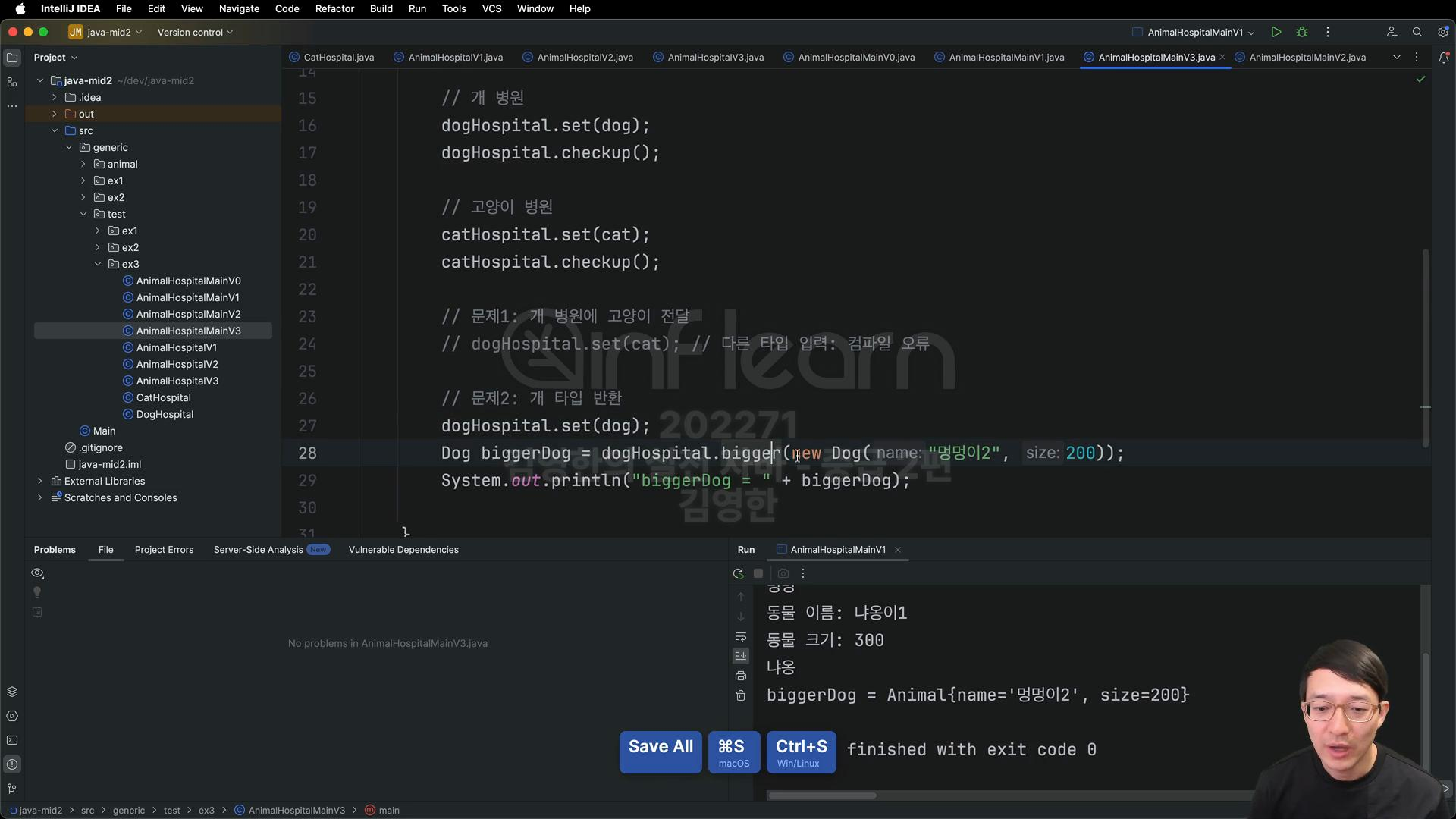Open Notifications bell icon
This screenshot has width=1456, height=819.
coord(1444,58)
